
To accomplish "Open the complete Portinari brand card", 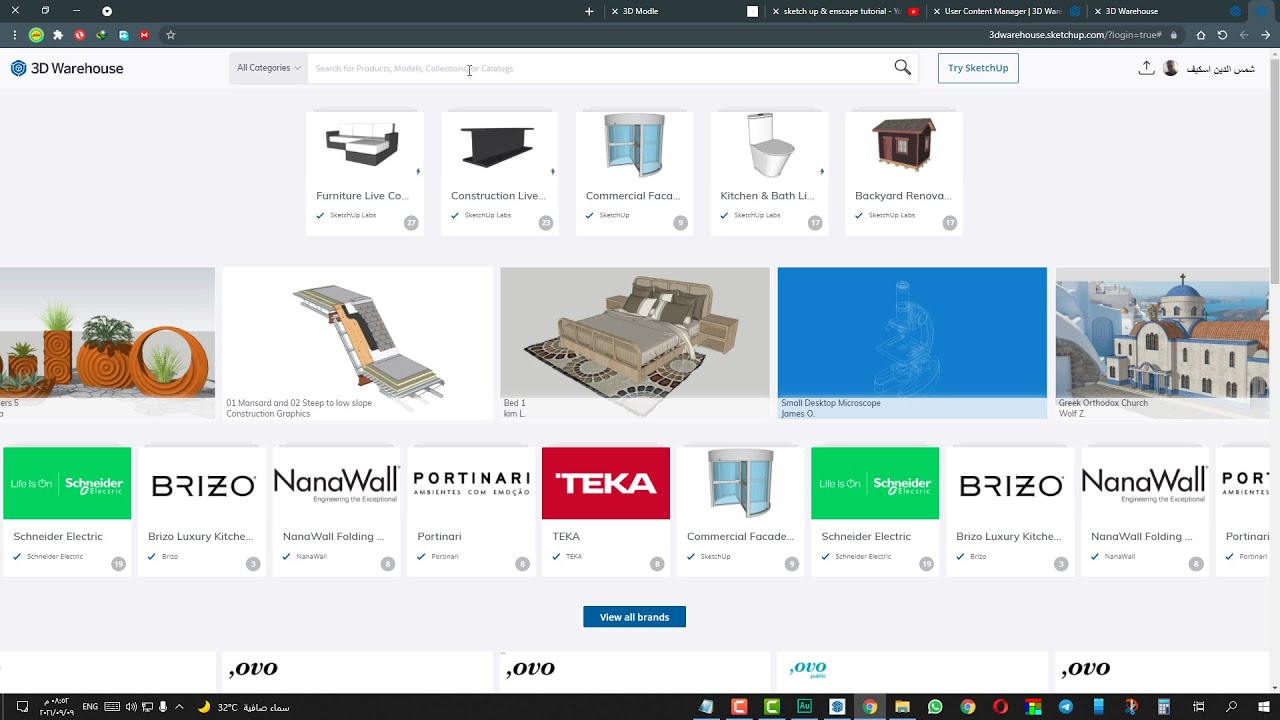I will click(471, 511).
